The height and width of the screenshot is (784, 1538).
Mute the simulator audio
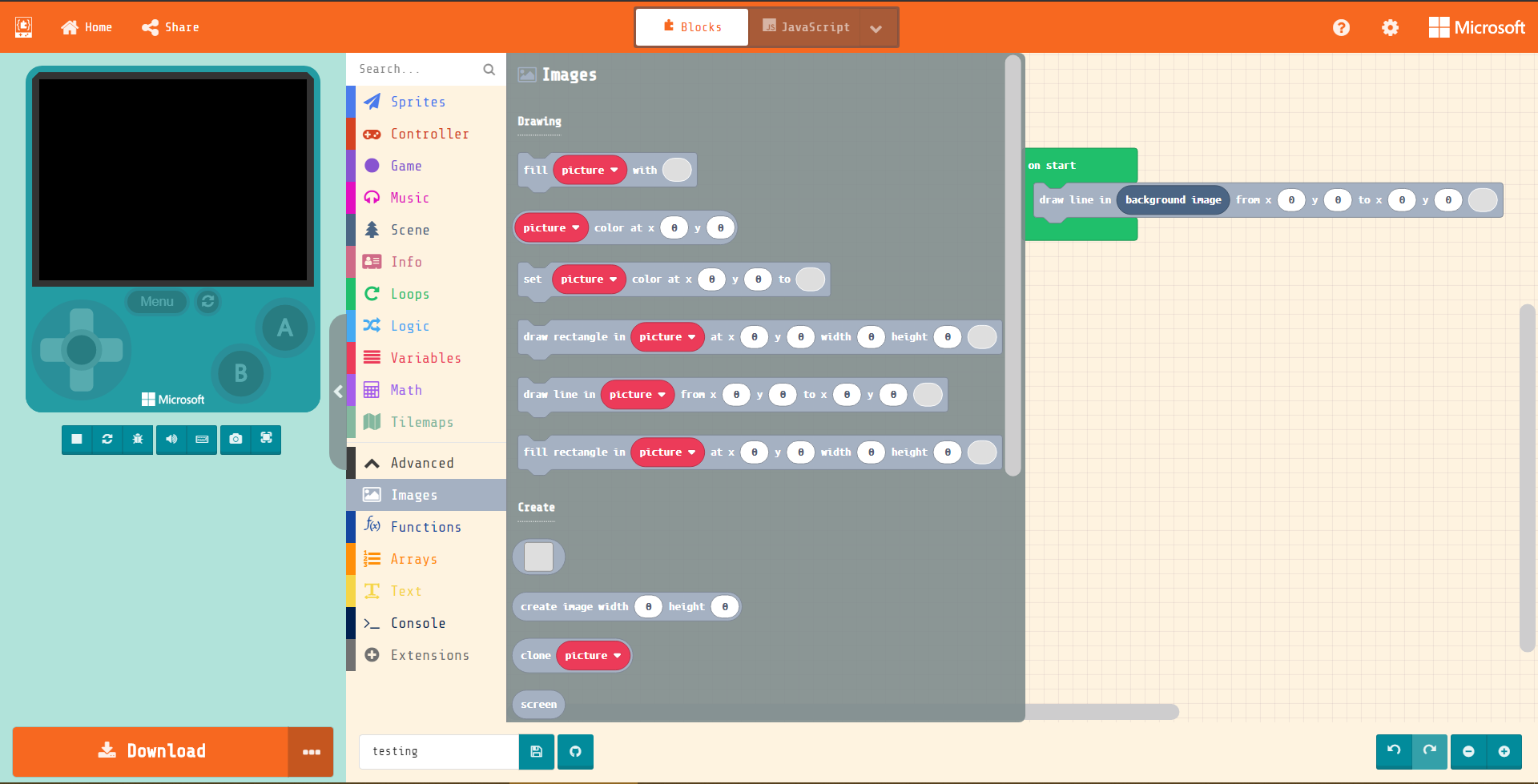pos(171,439)
